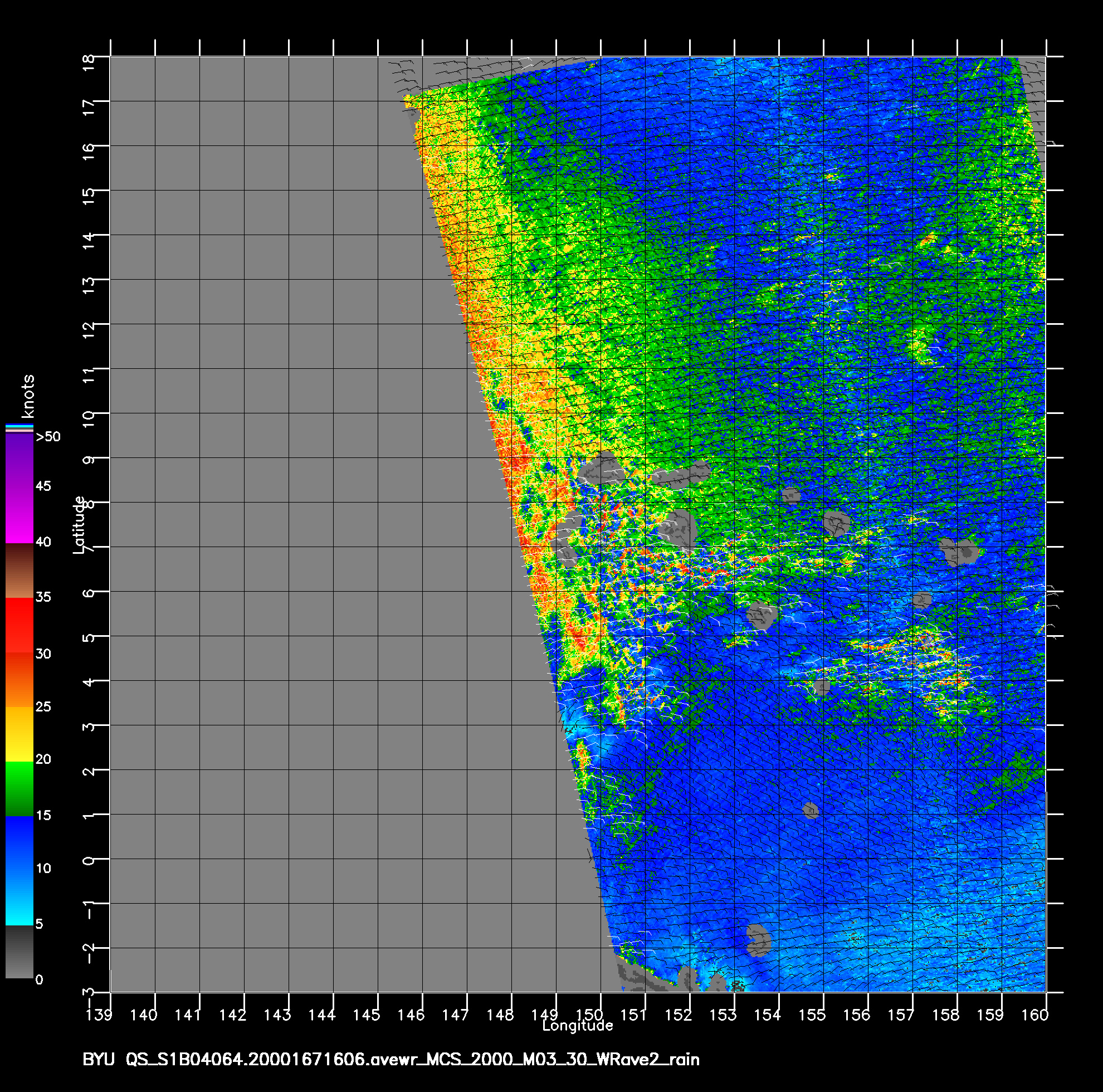Click the 'BYU' text in the footer

99,1060
